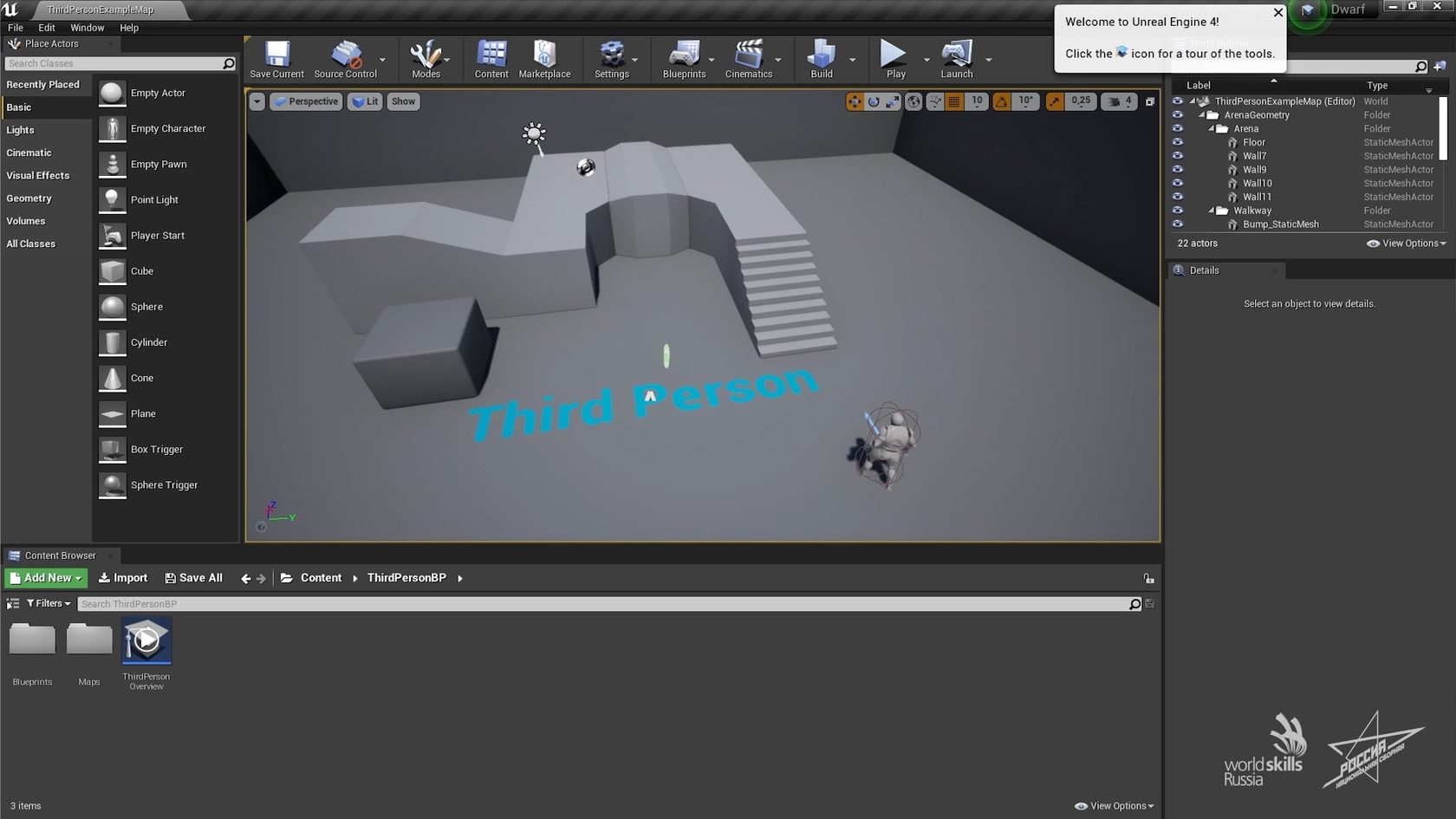Click the Import button
The width and height of the screenshot is (1456, 819).
coord(123,578)
